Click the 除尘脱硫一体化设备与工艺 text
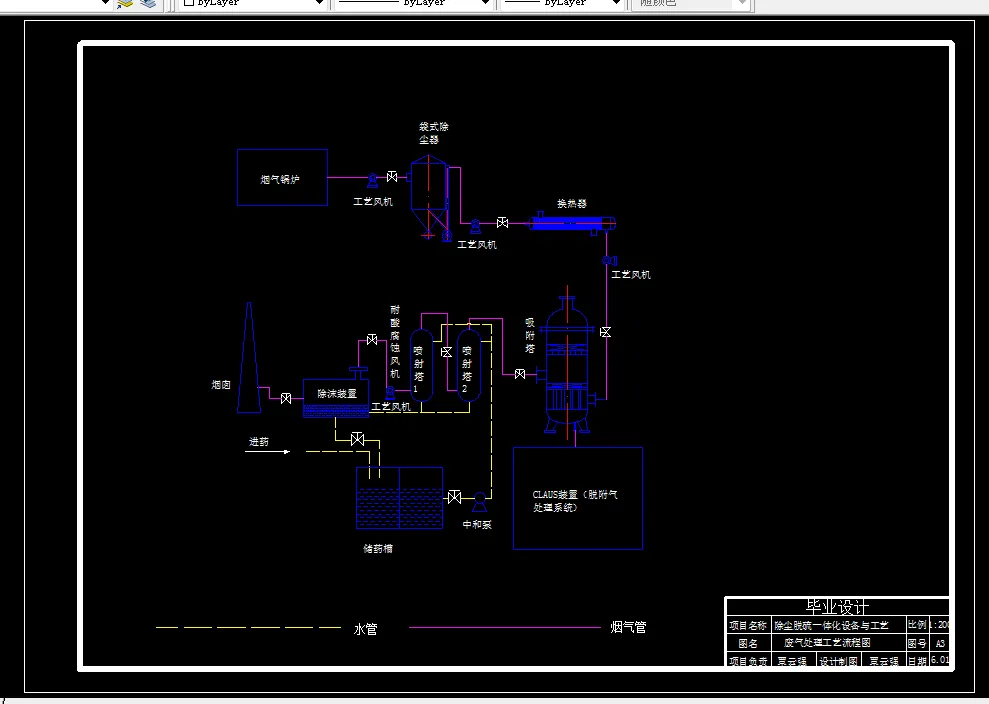989x704 pixels. 831,625
